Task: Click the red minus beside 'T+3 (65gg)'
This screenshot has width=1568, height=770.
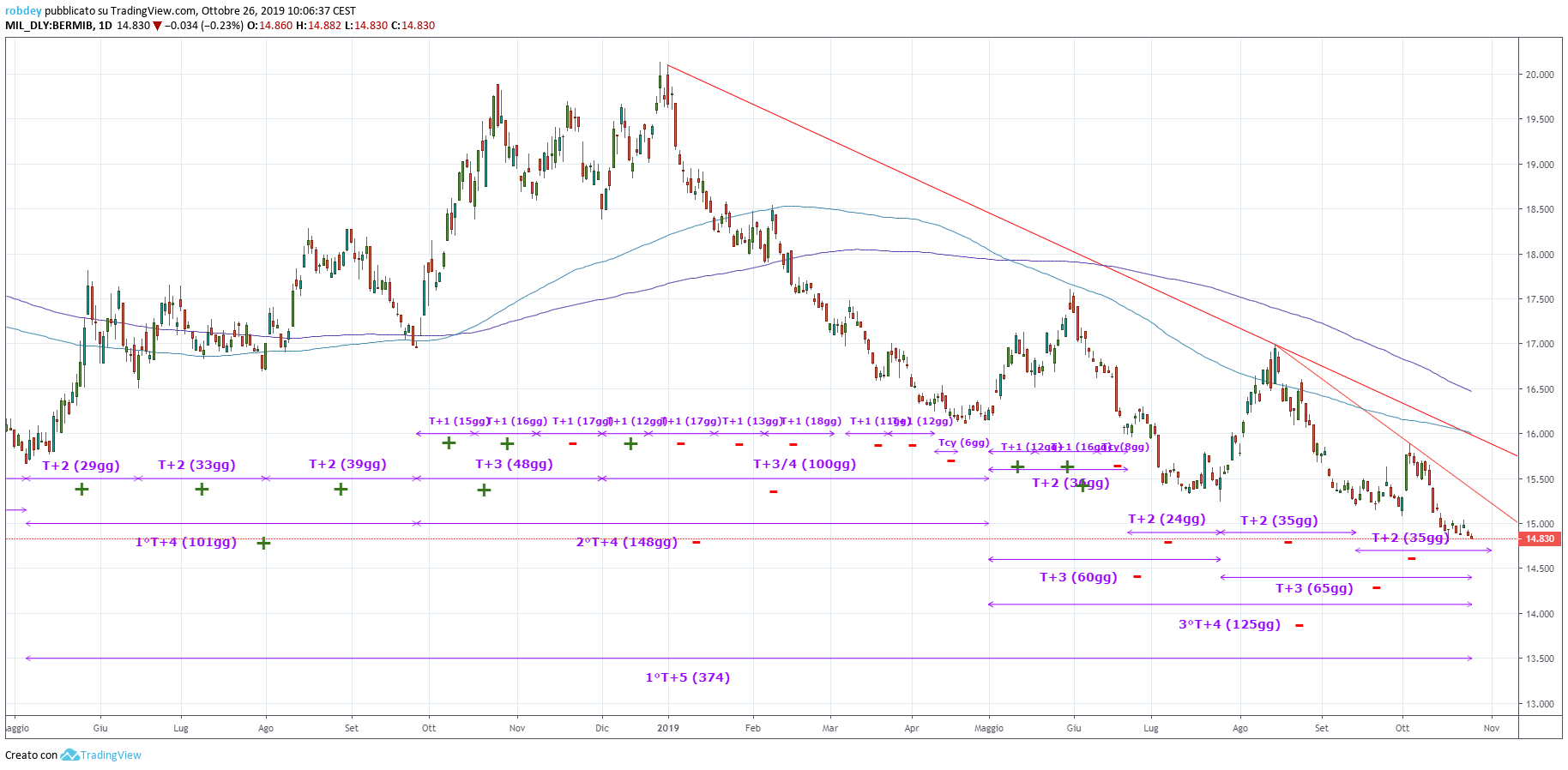Action: [1377, 587]
